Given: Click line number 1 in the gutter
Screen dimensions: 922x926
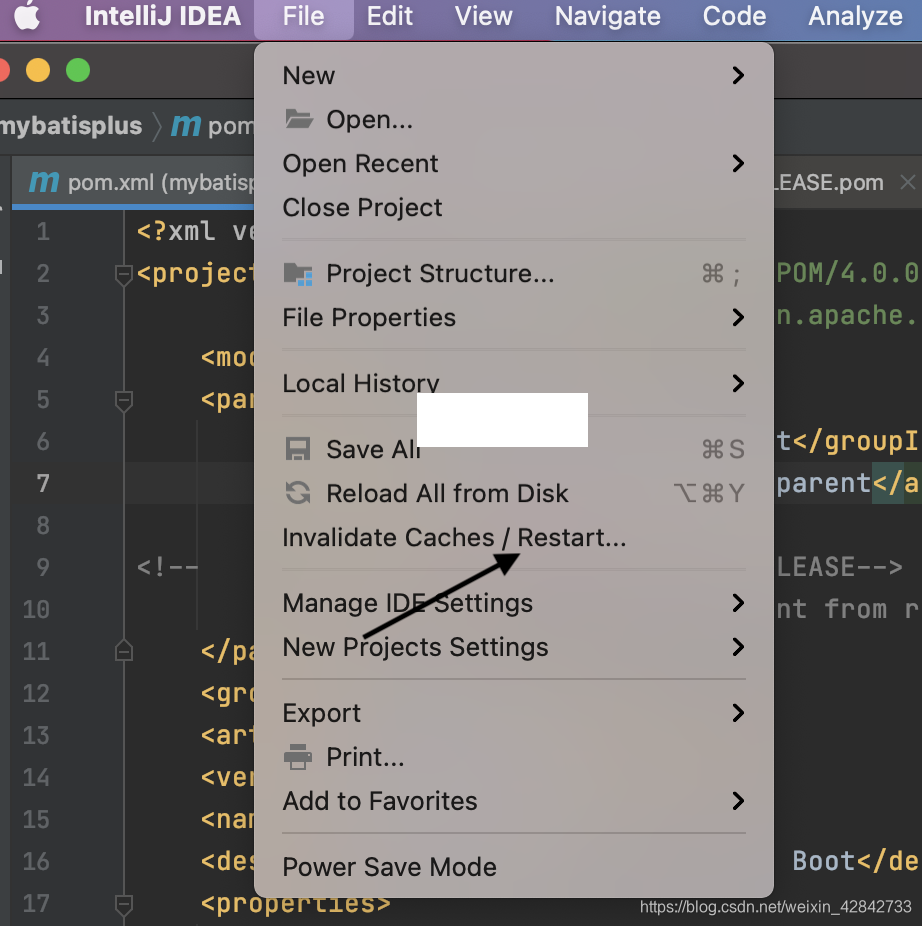Looking at the screenshot, I should tap(43, 232).
